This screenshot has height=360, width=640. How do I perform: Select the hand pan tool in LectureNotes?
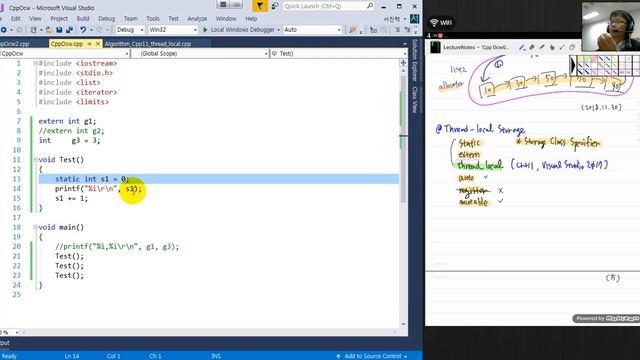coord(552,47)
